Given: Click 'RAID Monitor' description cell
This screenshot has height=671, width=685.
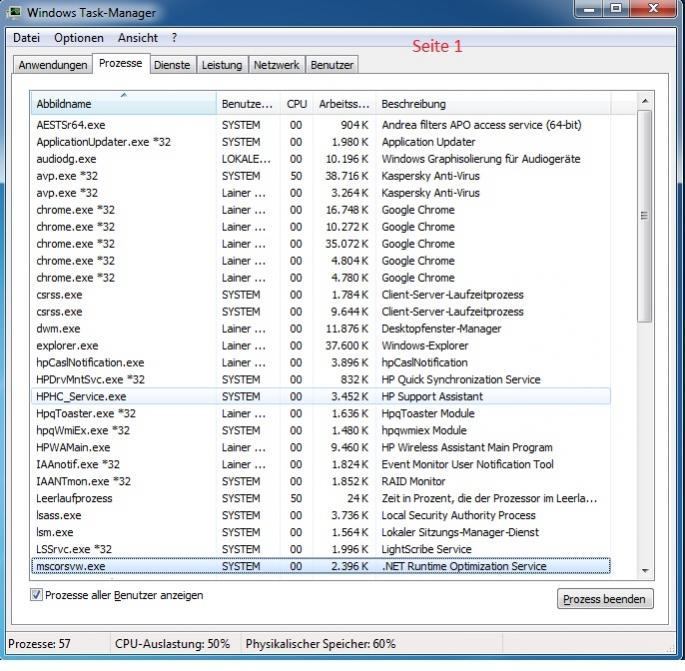Looking at the screenshot, I should (x=413, y=481).
